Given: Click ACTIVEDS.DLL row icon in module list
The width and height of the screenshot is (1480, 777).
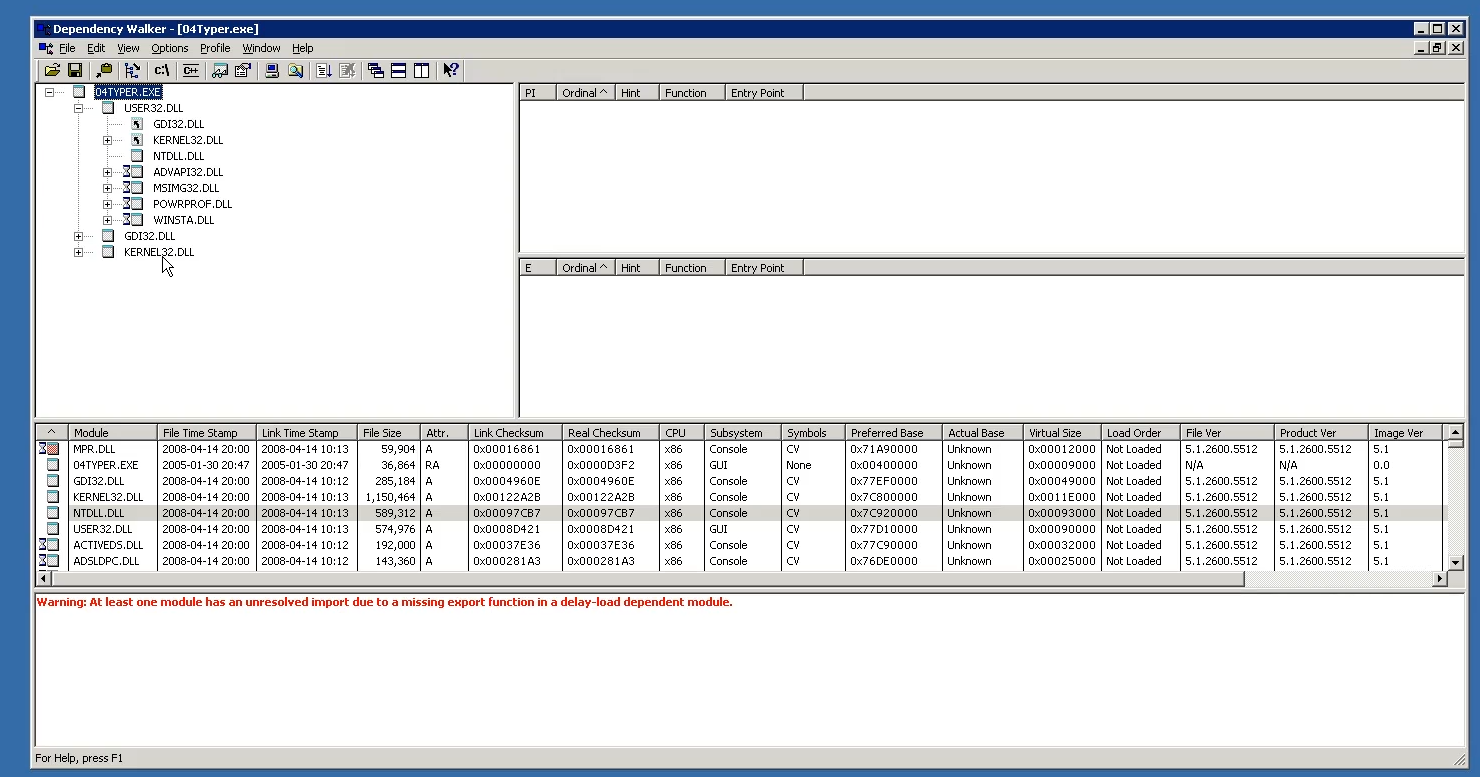Looking at the screenshot, I should pos(49,545).
